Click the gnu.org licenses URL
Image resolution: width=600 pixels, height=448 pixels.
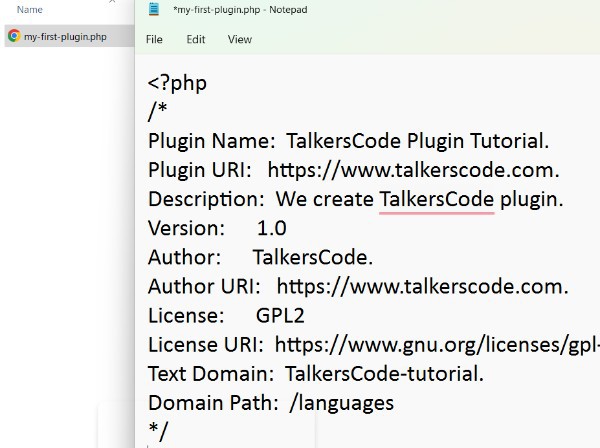pyautogui.click(x=437, y=345)
